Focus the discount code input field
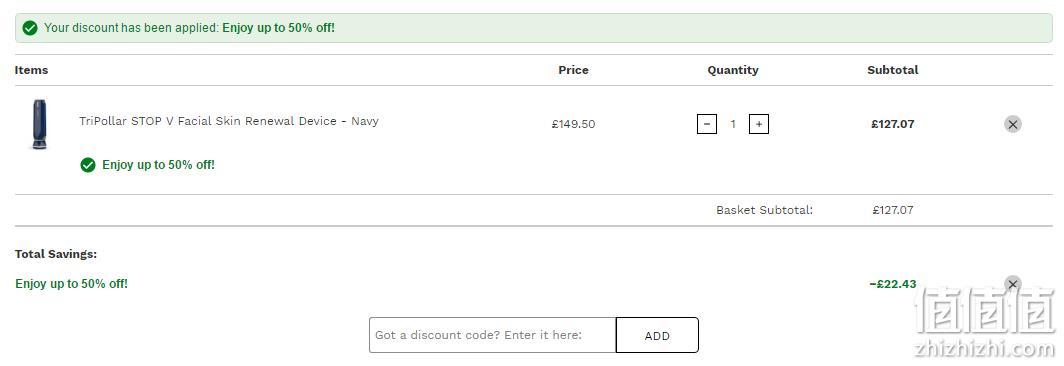Image resolution: width=1064 pixels, height=366 pixels. tap(493, 335)
